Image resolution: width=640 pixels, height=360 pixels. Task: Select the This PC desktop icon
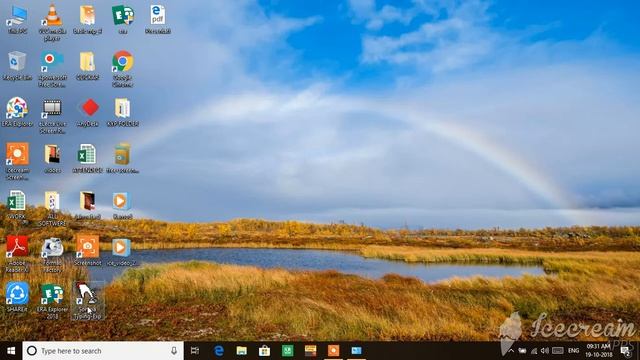click(17, 19)
